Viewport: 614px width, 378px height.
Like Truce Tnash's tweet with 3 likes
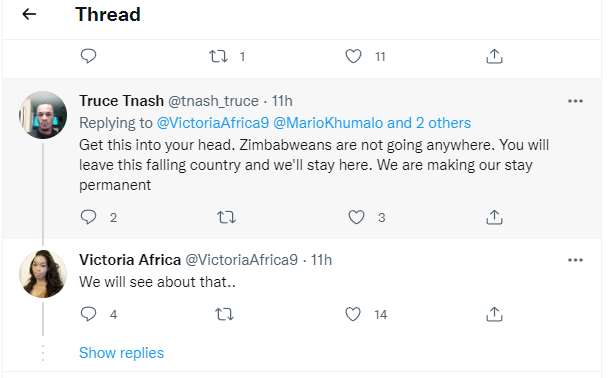(356, 217)
